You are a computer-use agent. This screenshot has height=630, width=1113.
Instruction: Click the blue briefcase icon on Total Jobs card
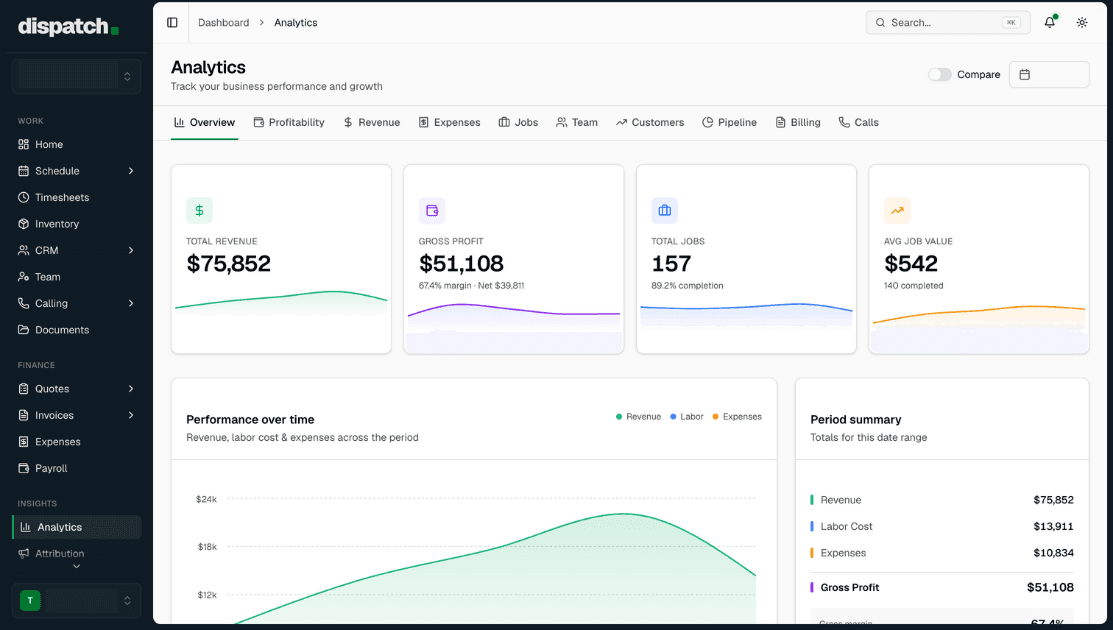click(664, 210)
